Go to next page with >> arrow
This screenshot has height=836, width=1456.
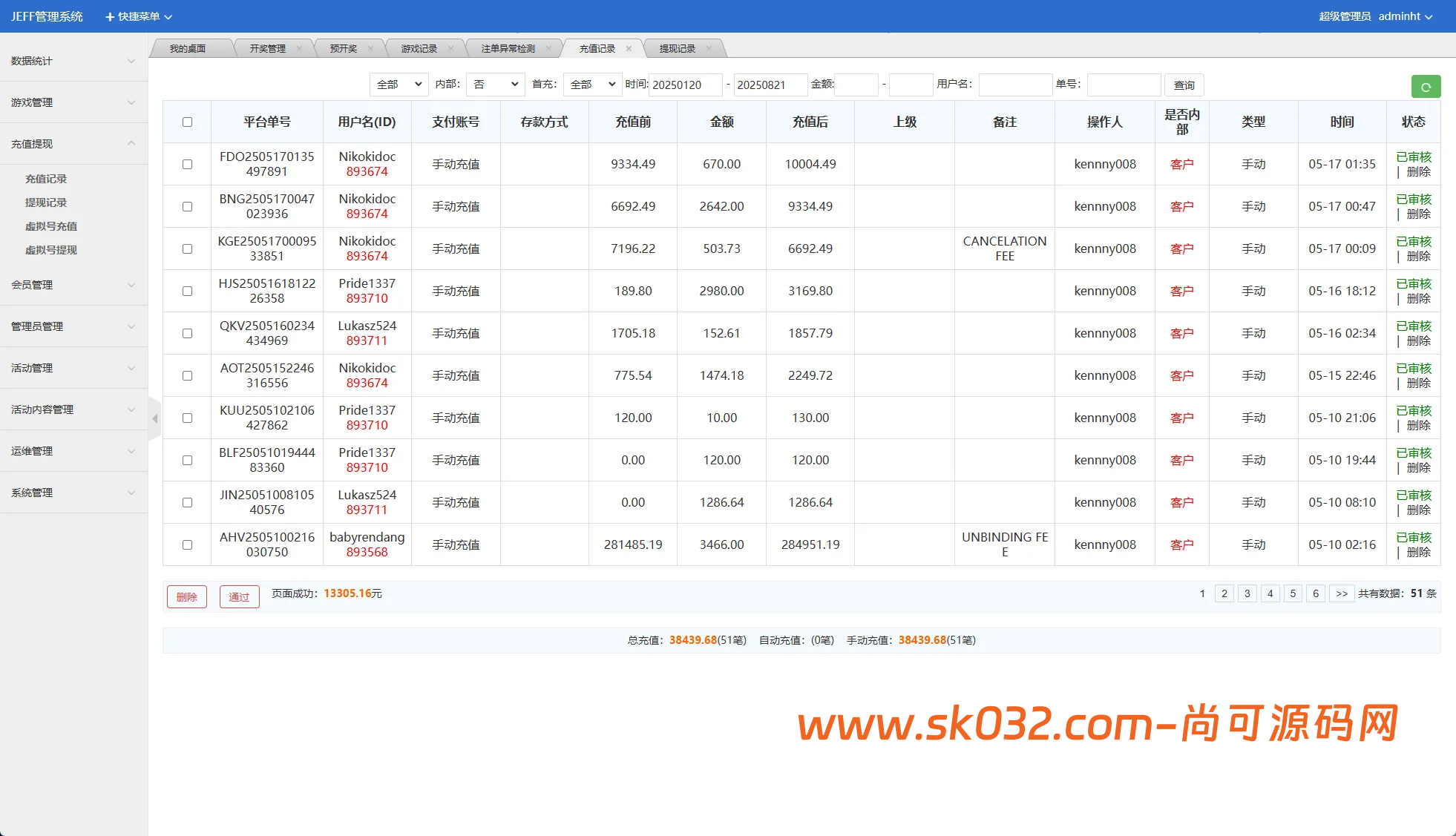(1341, 593)
